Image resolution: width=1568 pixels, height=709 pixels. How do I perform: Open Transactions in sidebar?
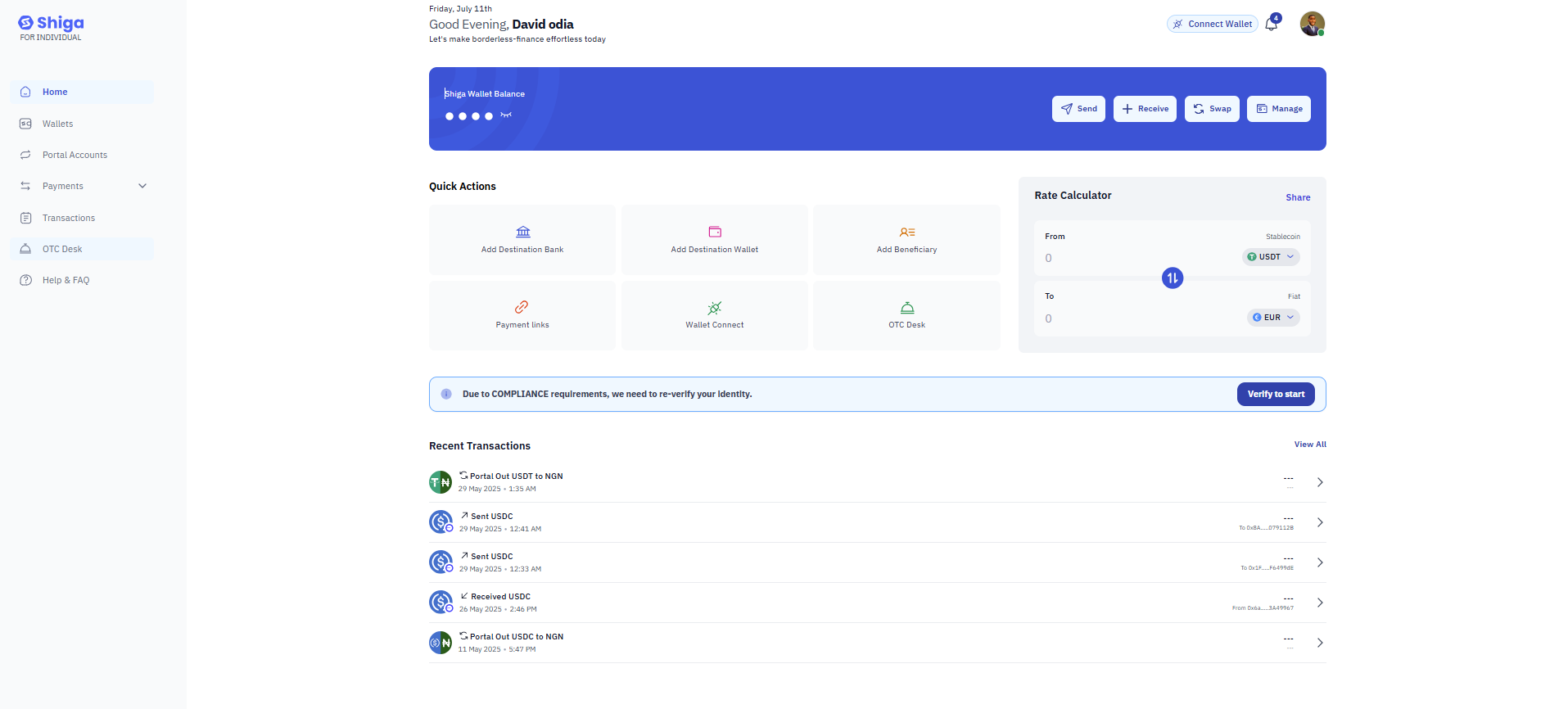[x=82, y=218]
